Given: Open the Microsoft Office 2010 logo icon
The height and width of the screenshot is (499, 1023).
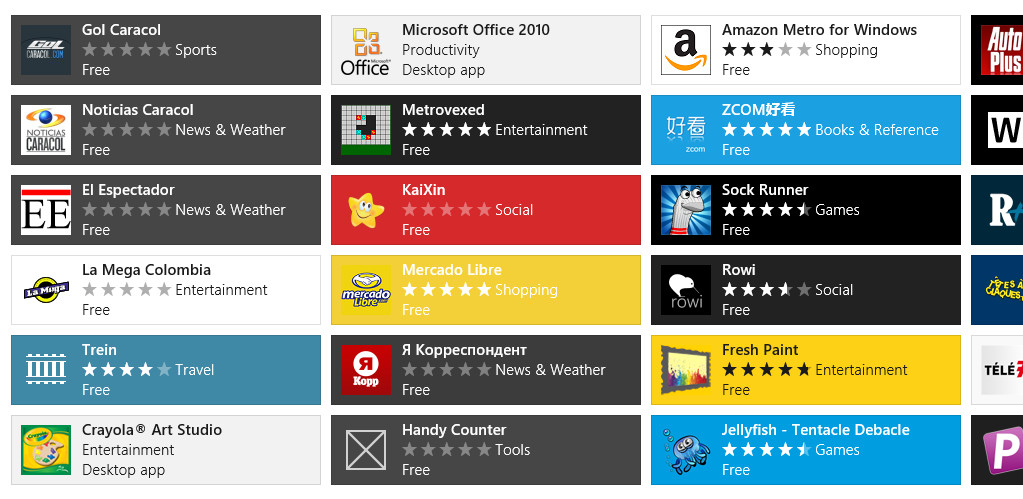Looking at the screenshot, I should click(x=366, y=50).
